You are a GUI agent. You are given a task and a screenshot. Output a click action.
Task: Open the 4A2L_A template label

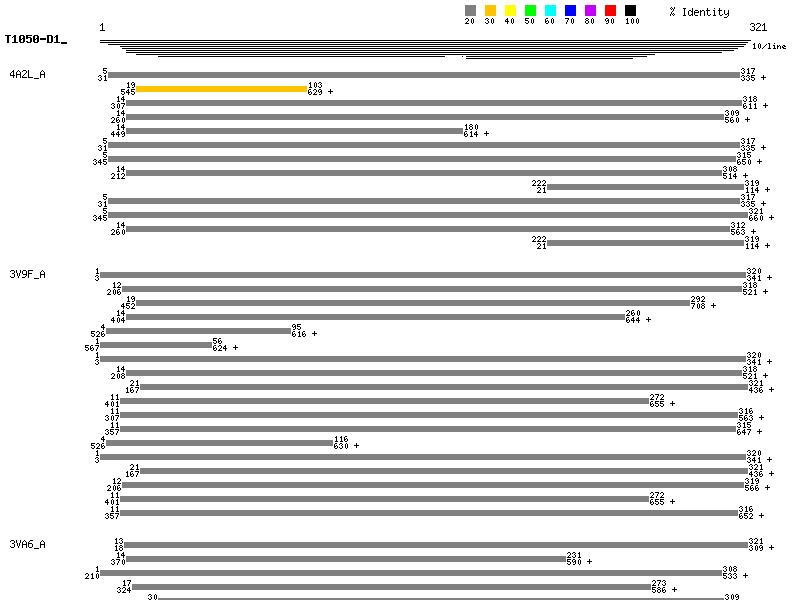[27, 75]
